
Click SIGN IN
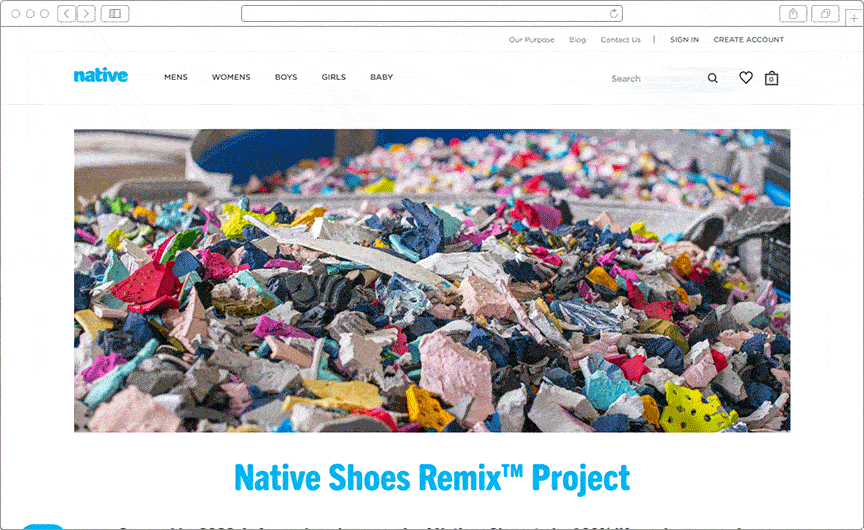pyautogui.click(x=684, y=40)
